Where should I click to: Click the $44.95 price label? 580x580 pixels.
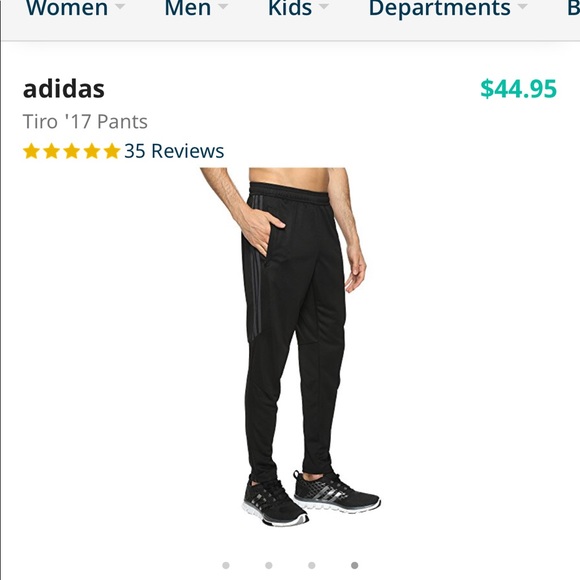[519, 89]
